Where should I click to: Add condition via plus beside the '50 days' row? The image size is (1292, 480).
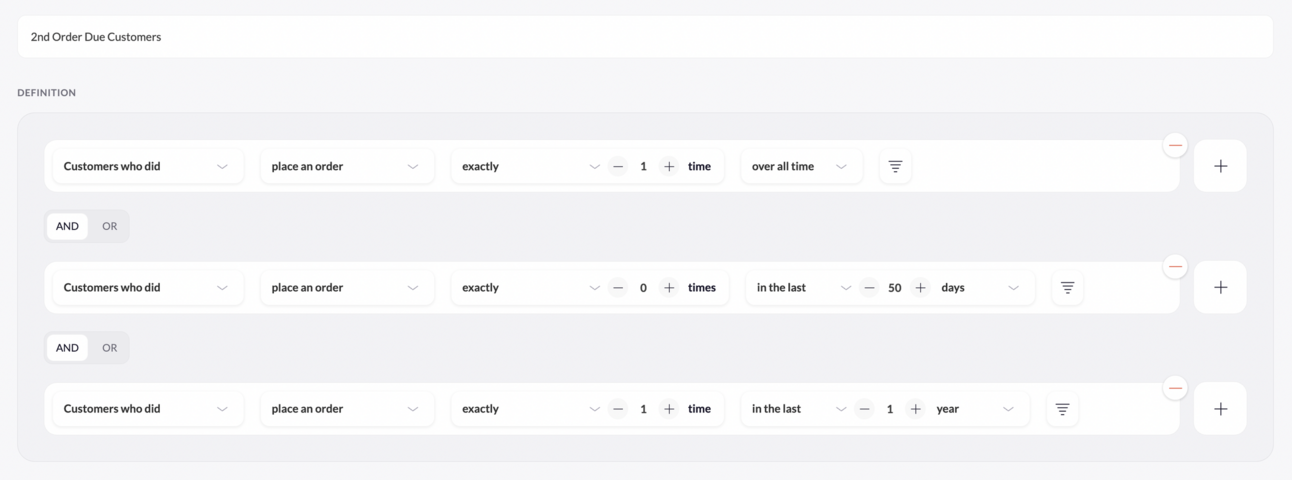click(x=1220, y=287)
